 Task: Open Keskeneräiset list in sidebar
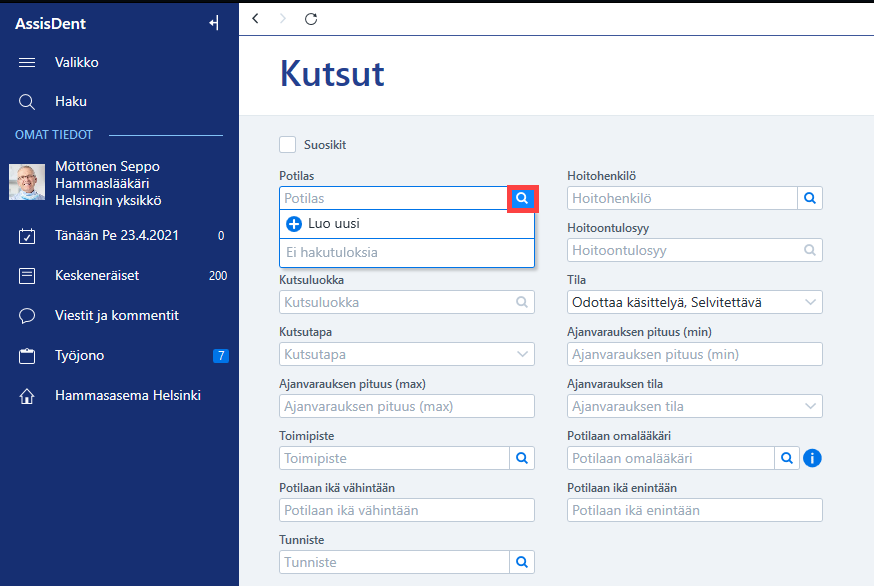(x=97, y=275)
